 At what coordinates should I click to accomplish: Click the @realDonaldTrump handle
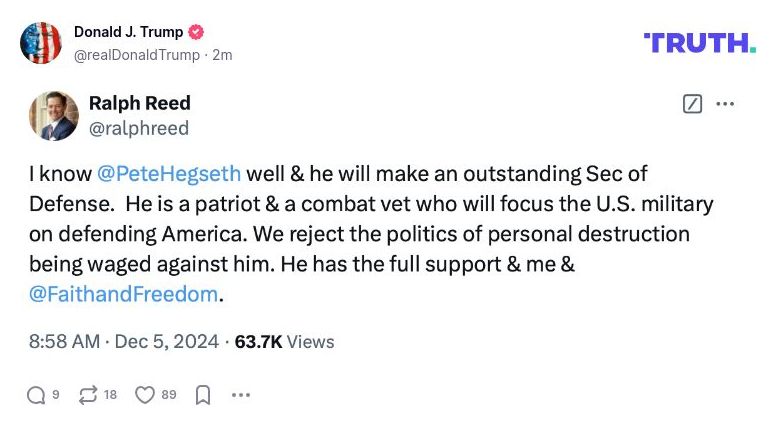pyautogui.click(x=137, y=55)
